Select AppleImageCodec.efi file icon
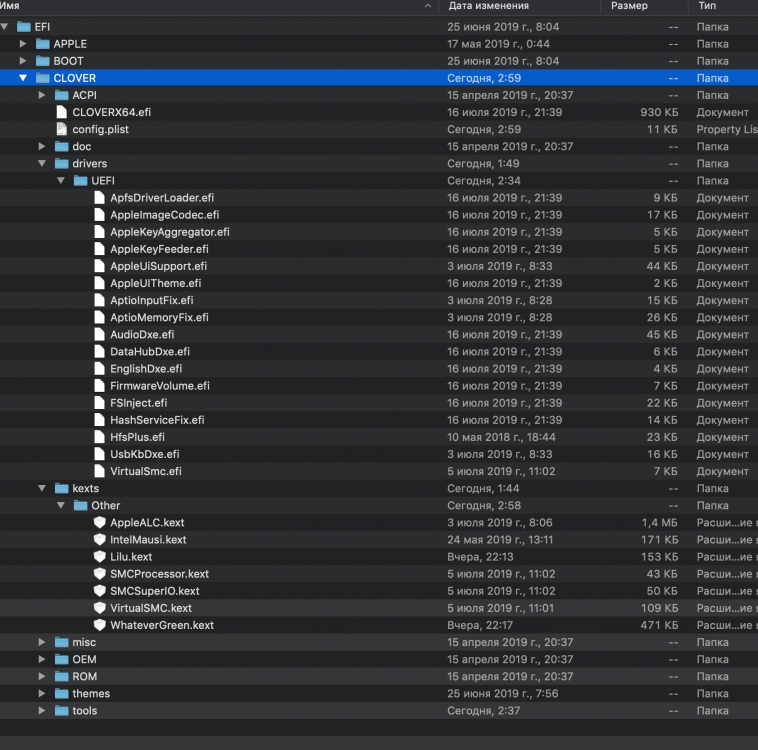Image resolution: width=758 pixels, height=750 pixels. [x=99, y=215]
